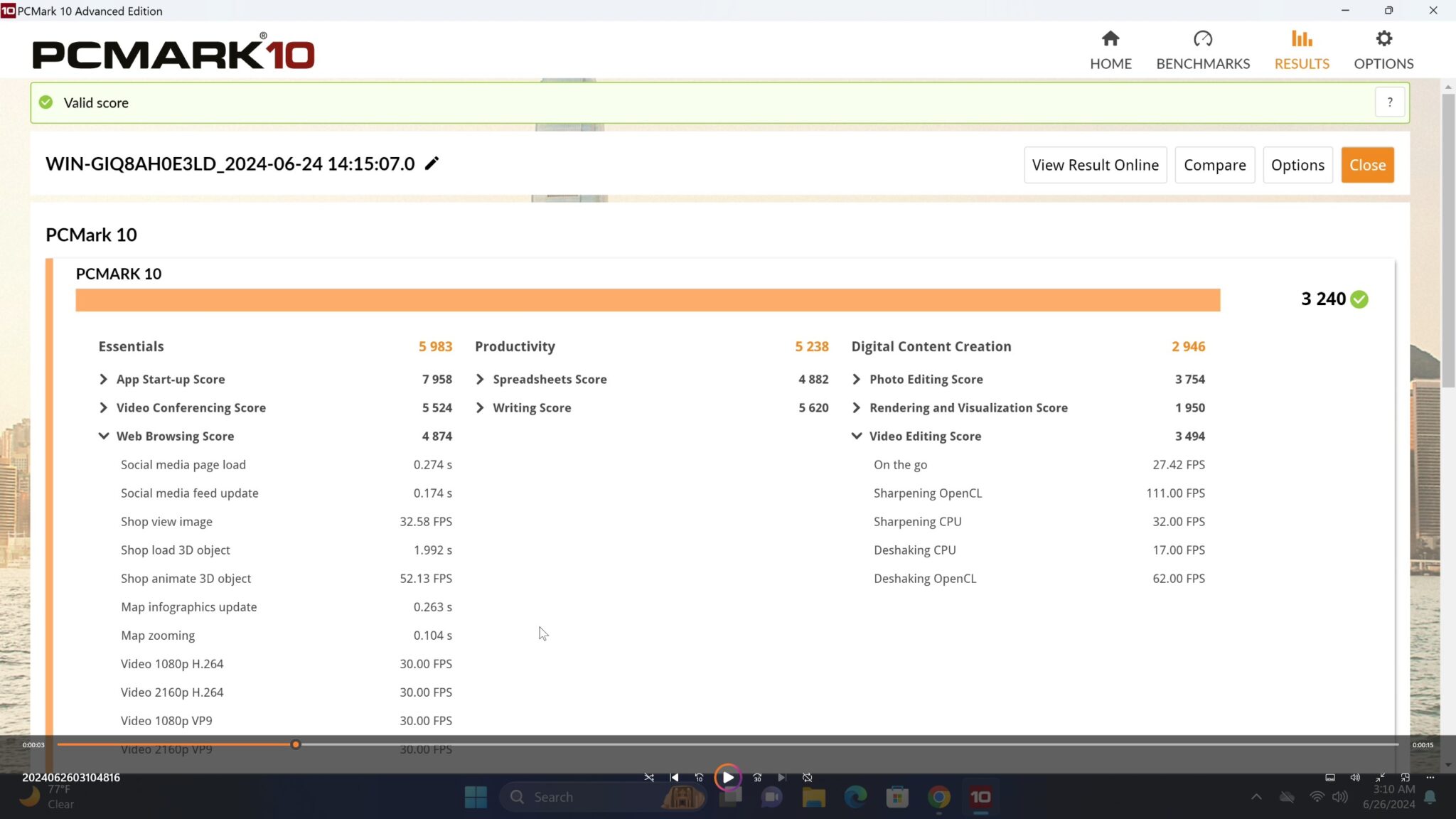Expand the App Start-up Score row
Viewport: 1456px width, 819px height.
coord(104,379)
